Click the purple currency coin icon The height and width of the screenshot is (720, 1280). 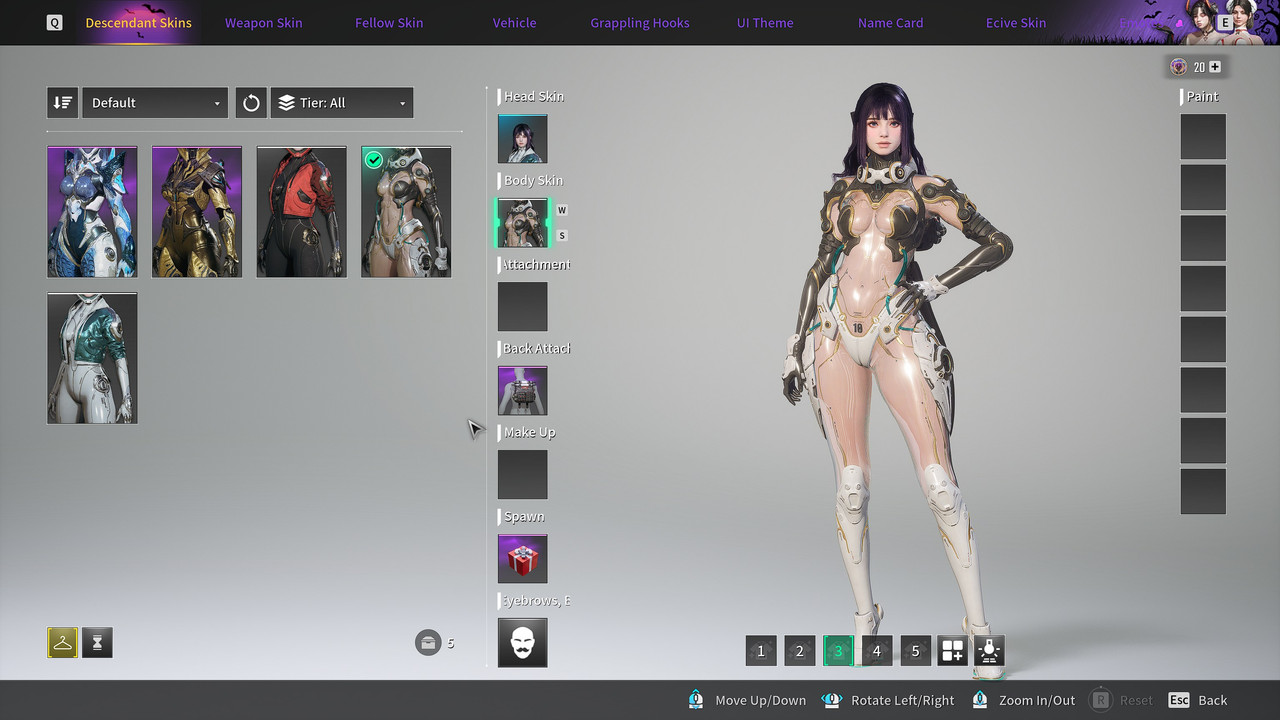(1179, 67)
